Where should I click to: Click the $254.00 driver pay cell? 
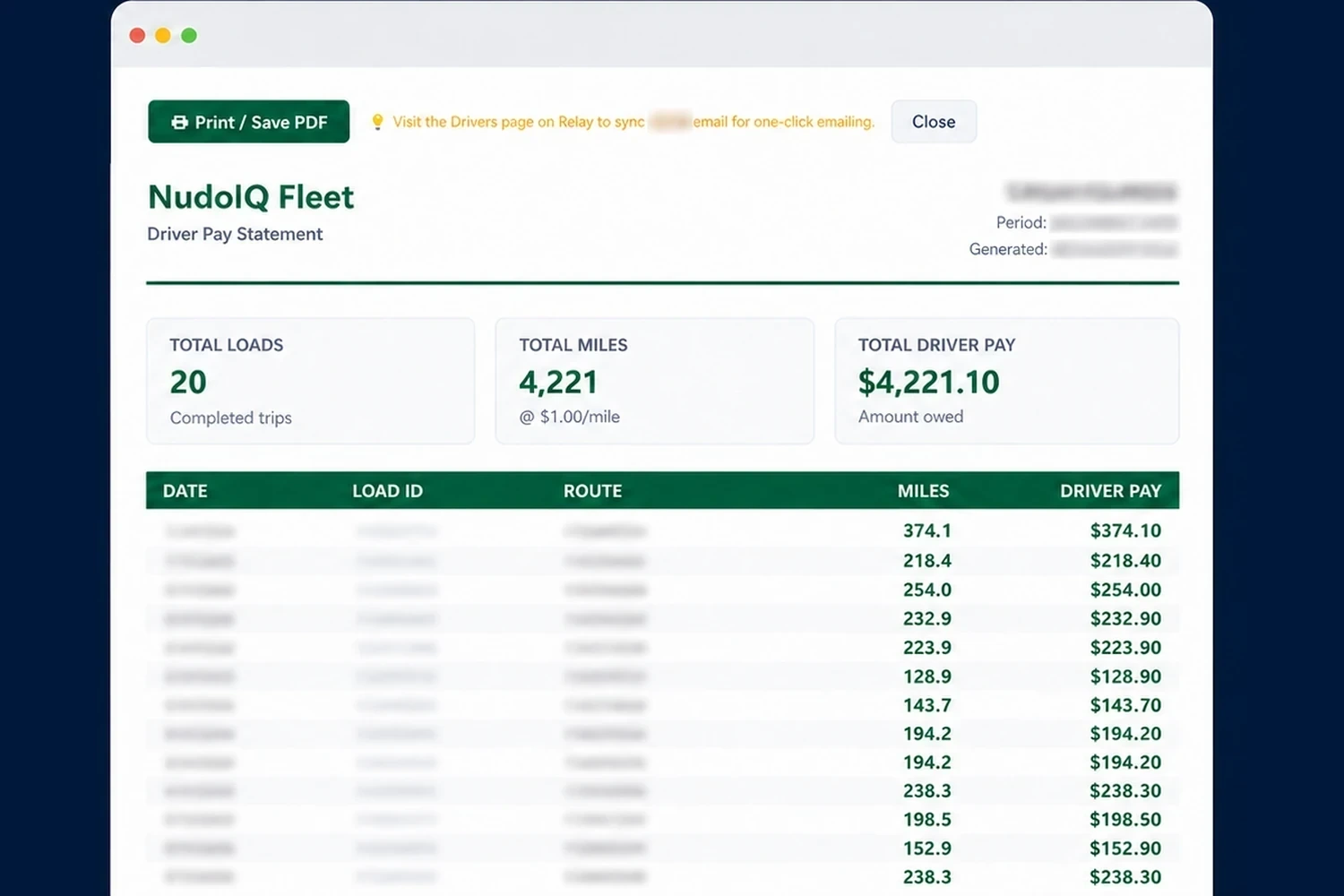point(1125,590)
